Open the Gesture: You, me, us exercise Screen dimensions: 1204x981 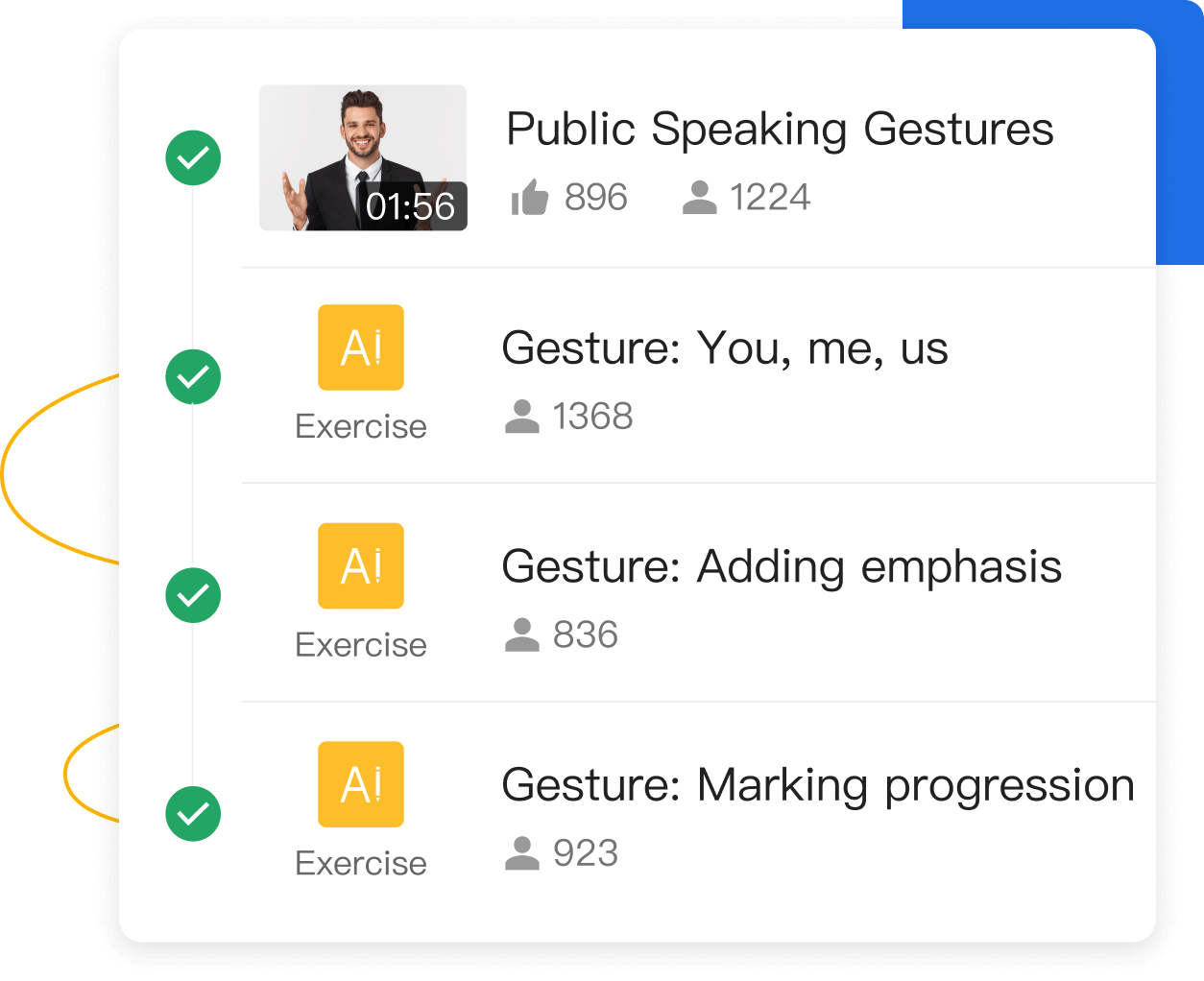click(x=725, y=348)
